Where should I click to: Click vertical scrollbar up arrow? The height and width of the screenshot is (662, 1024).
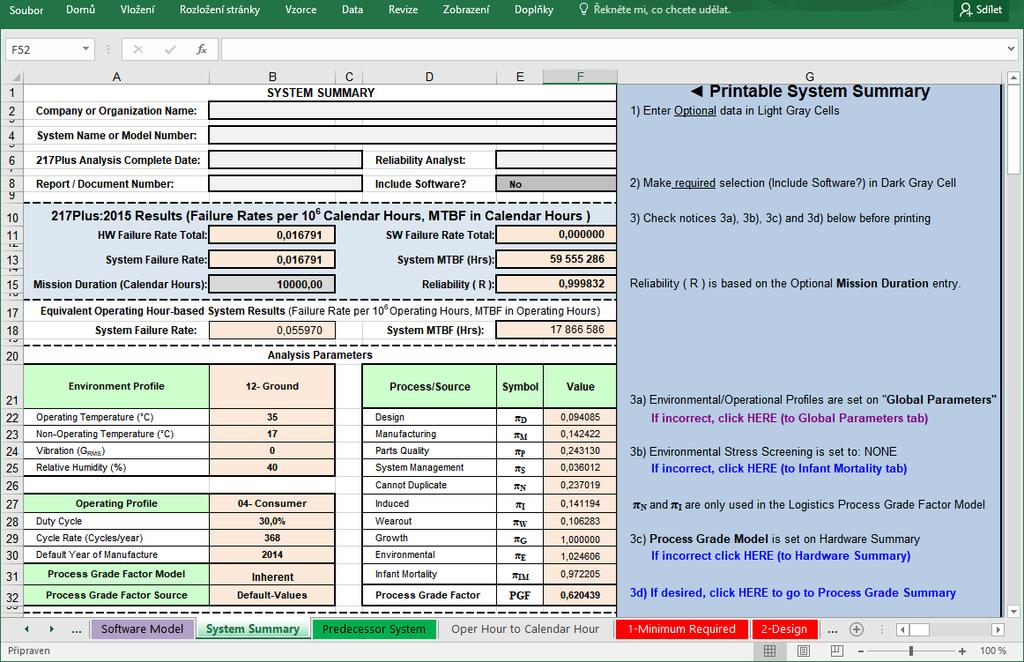point(1013,78)
